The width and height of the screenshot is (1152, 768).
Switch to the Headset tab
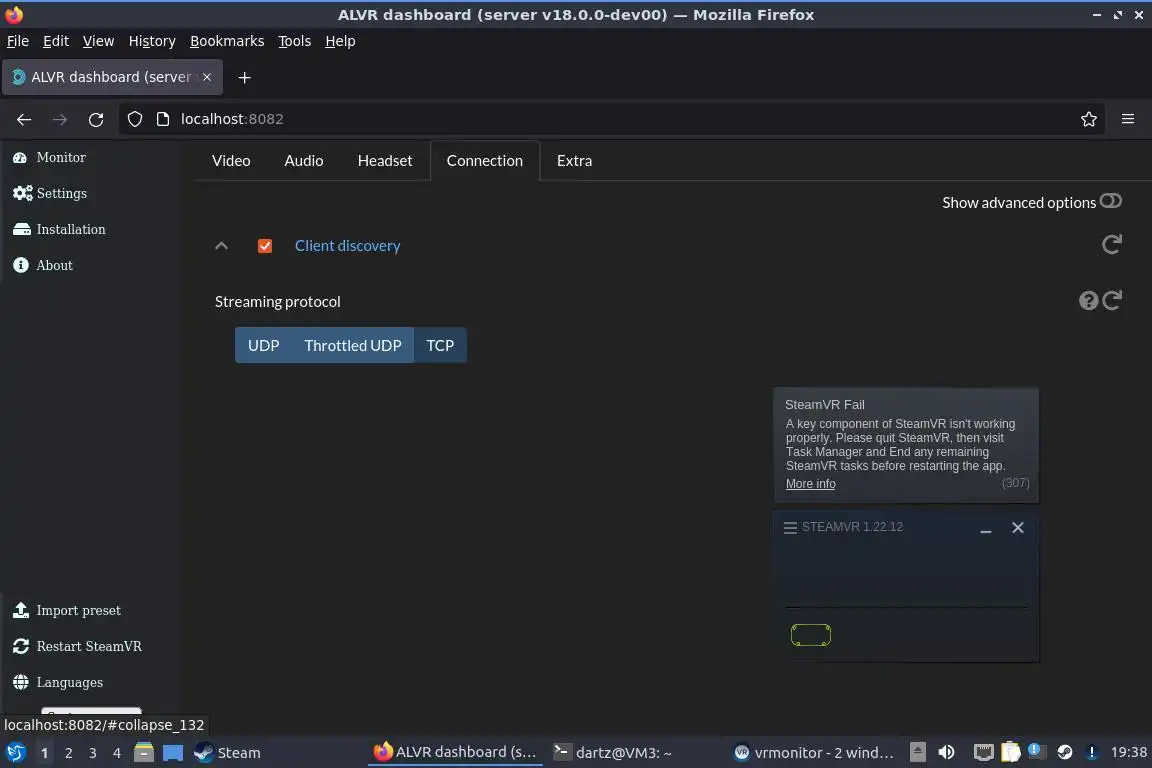coord(384,160)
